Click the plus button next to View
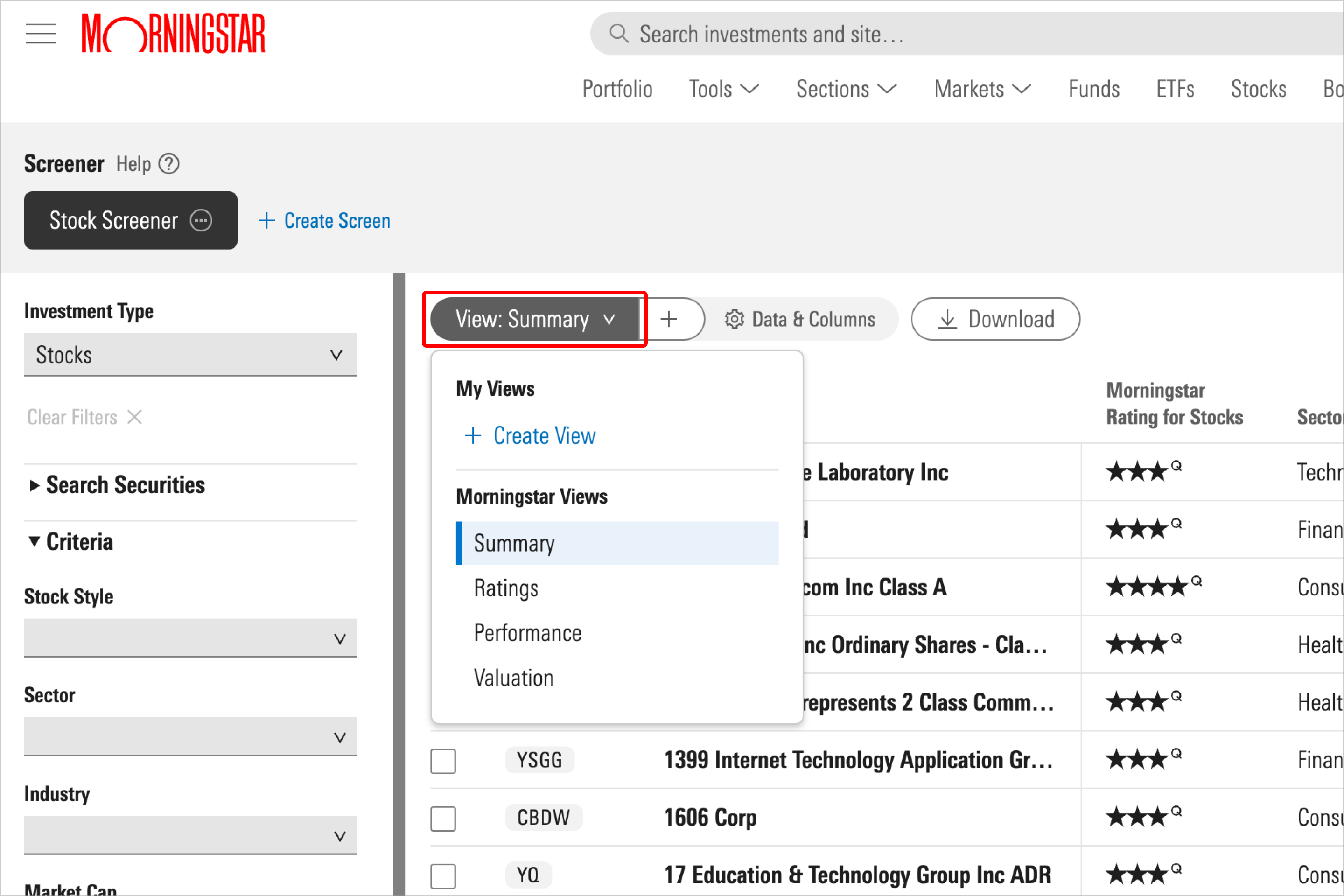Image resolution: width=1344 pixels, height=896 pixels. coord(669,319)
